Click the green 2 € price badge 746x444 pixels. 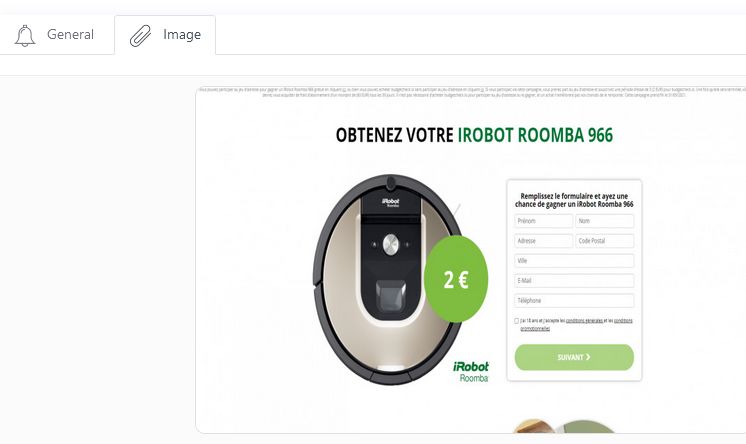point(456,281)
